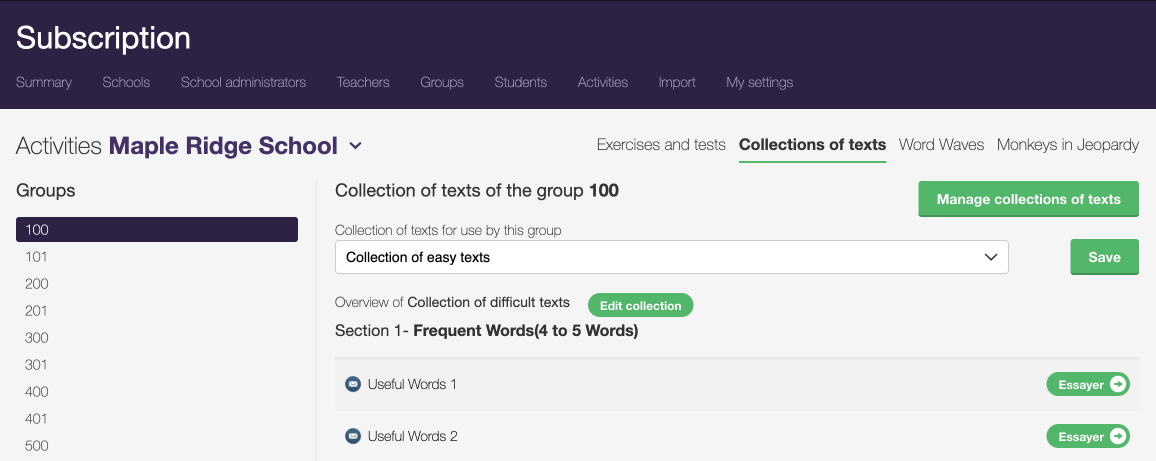The width and height of the screenshot is (1156, 461).
Task: Select the Collections of texts tab
Action: (x=812, y=145)
